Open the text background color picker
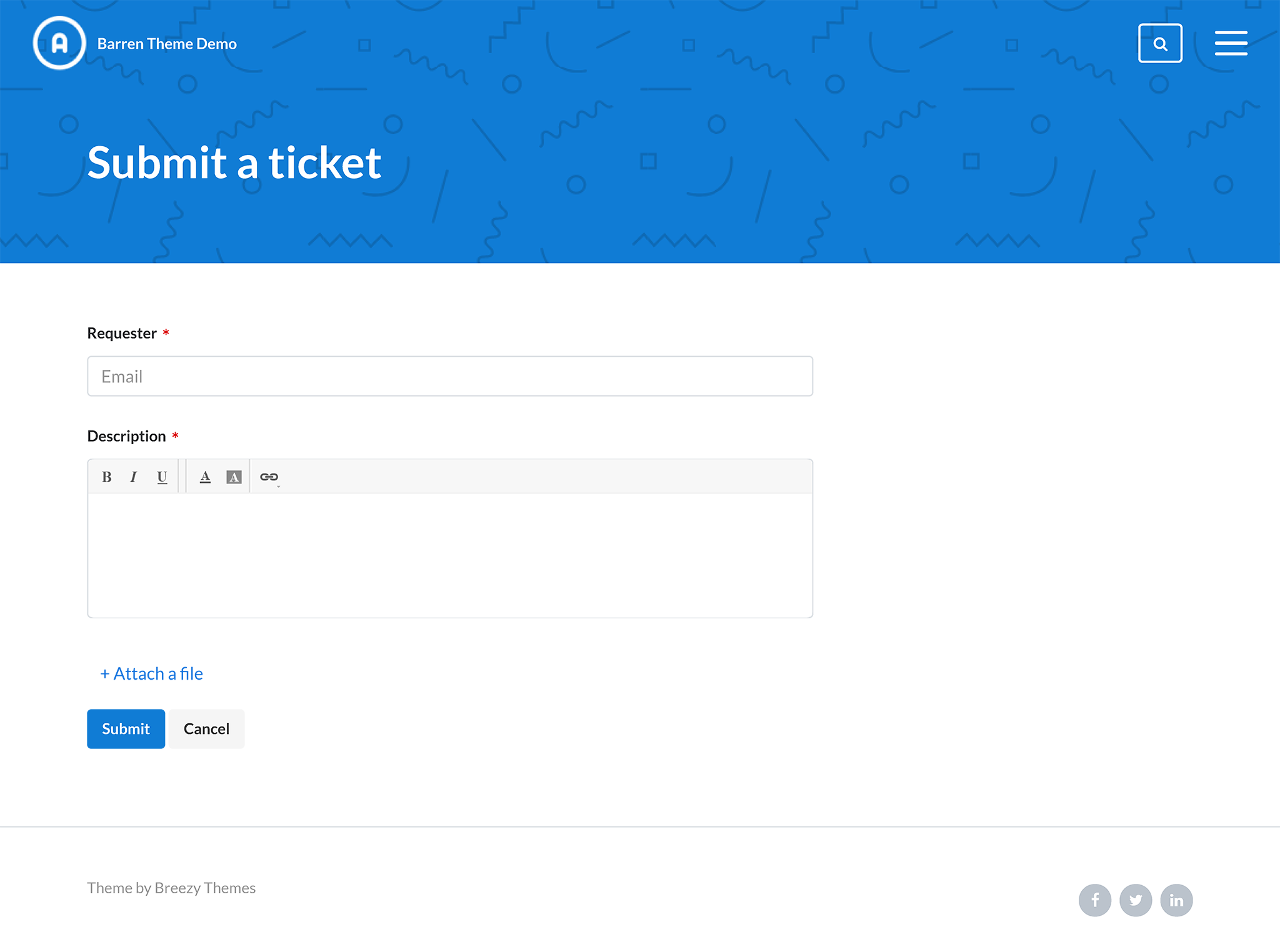The width and height of the screenshot is (1280, 952). tap(234, 477)
